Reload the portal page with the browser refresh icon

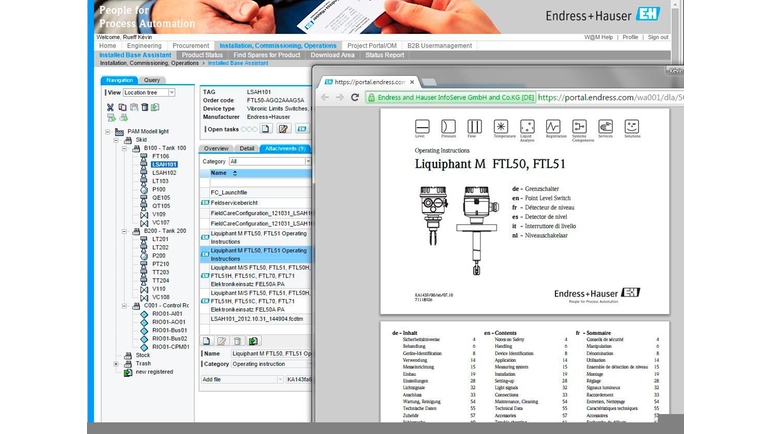[x=355, y=97]
